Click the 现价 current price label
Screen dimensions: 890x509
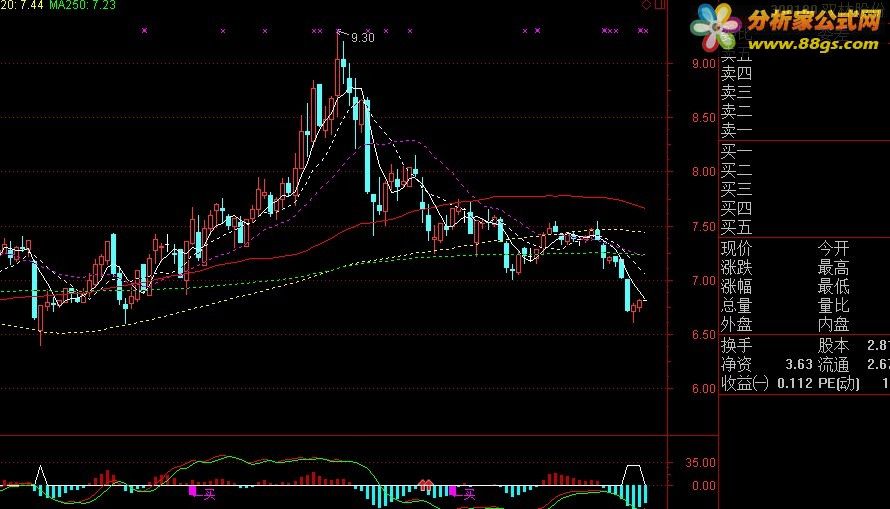(x=736, y=249)
